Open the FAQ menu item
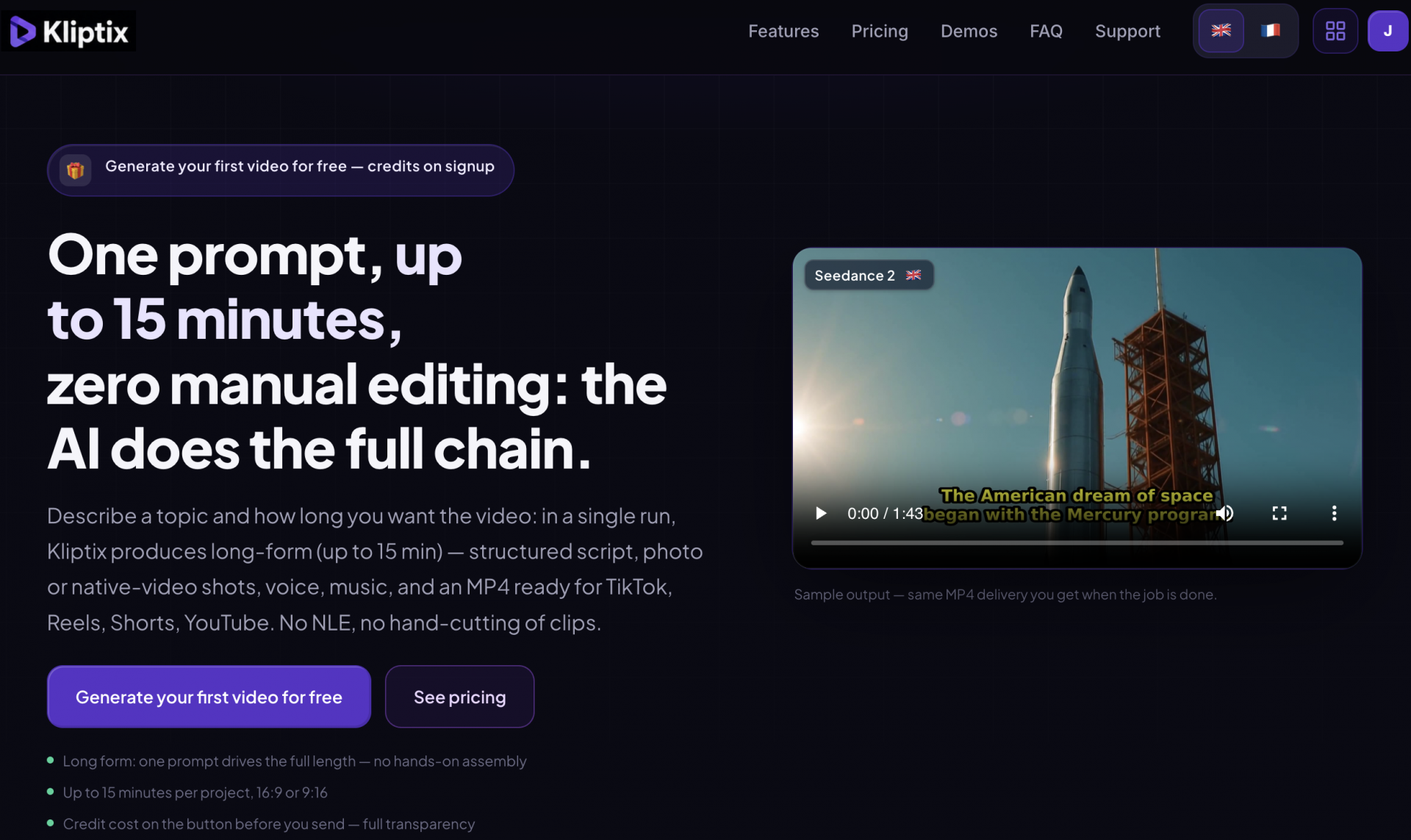This screenshot has width=1411, height=840. coord(1046,31)
